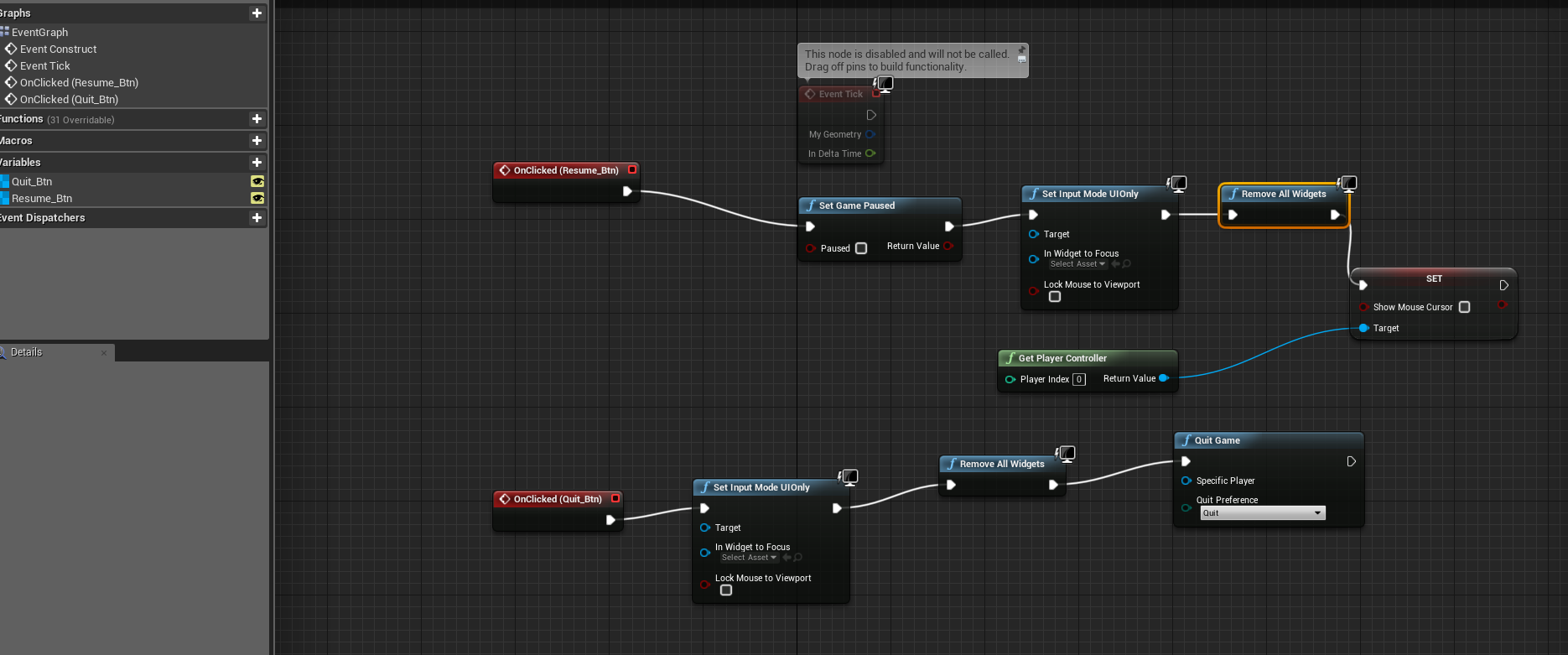Toggle Show Mouse Cursor checkbox on SET node
The image size is (1568, 655).
tap(1465, 307)
